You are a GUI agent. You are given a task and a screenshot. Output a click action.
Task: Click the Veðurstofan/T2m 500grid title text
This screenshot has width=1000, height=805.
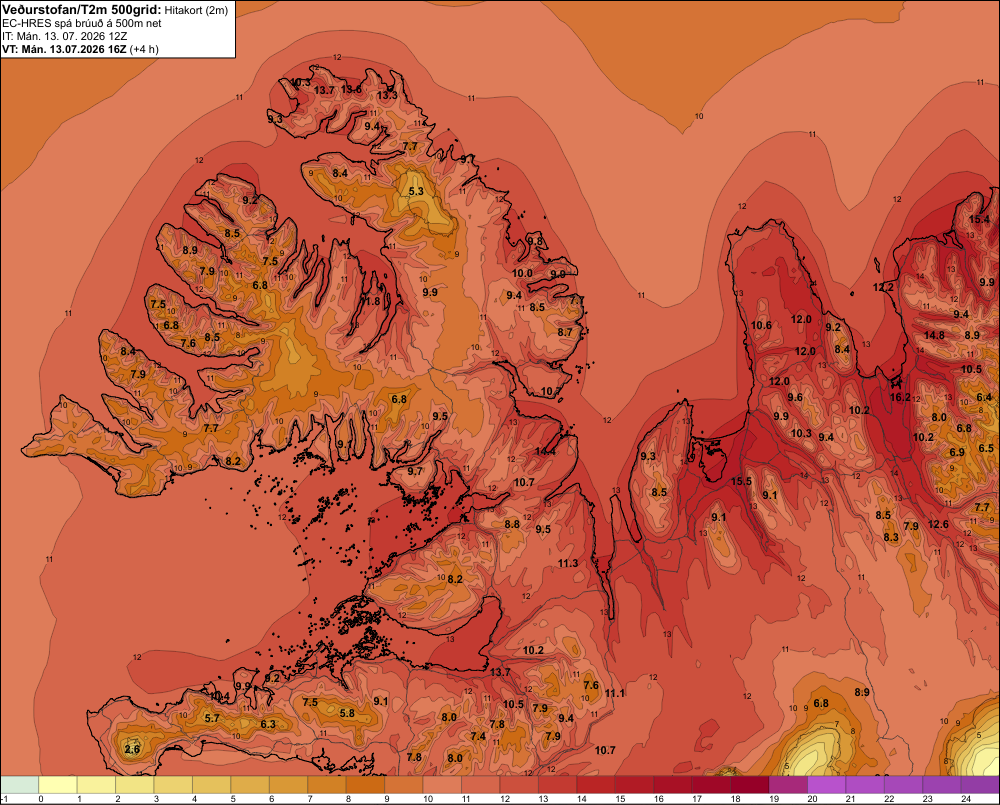(80, 9)
